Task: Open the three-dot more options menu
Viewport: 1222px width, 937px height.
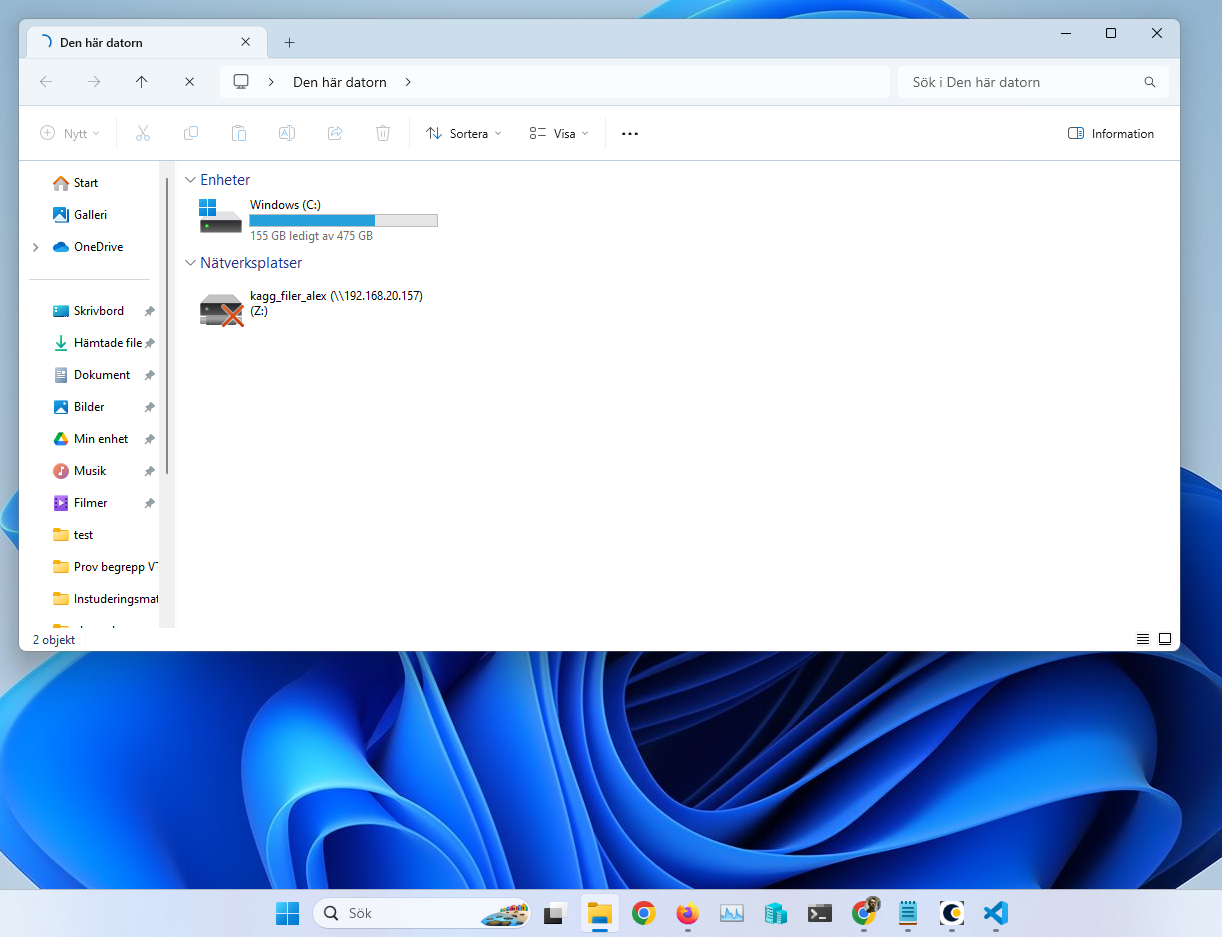Action: pyautogui.click(x=630, y=134)
